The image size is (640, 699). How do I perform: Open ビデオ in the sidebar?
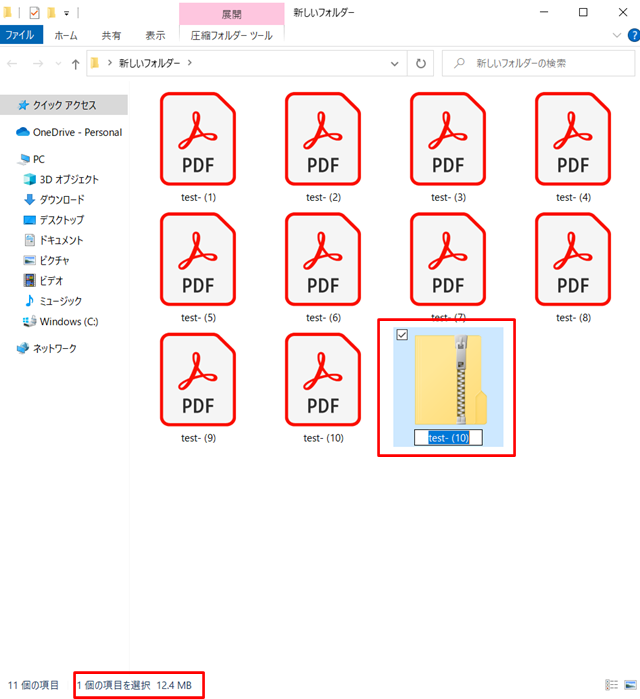pyautogui.click(x=43, y=280)
